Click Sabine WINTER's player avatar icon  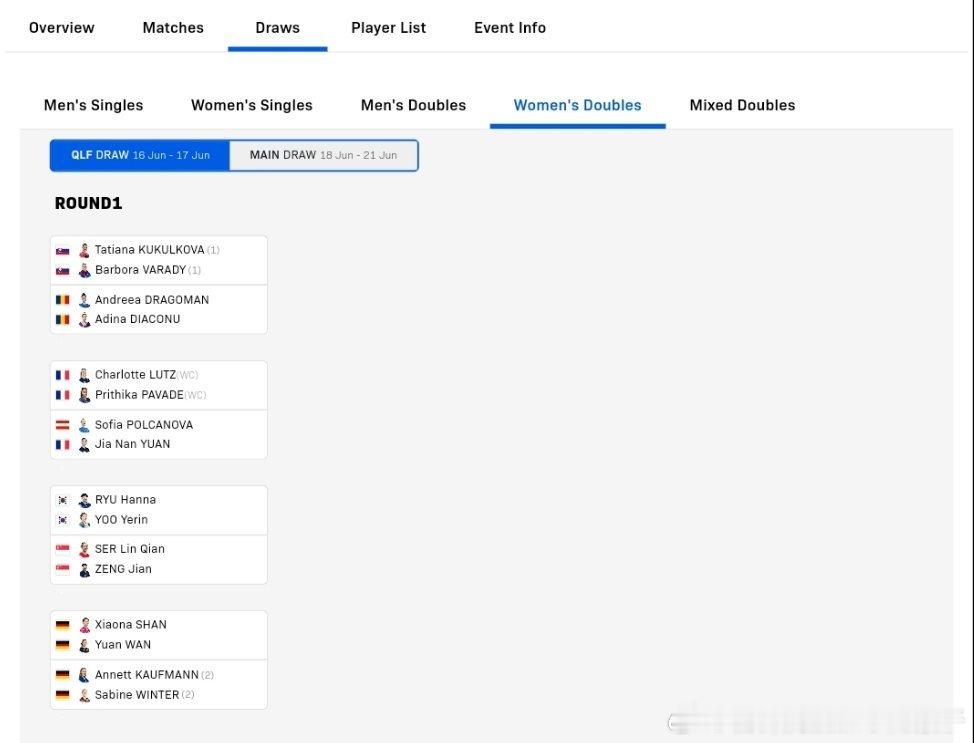click(x=84, y=695)
